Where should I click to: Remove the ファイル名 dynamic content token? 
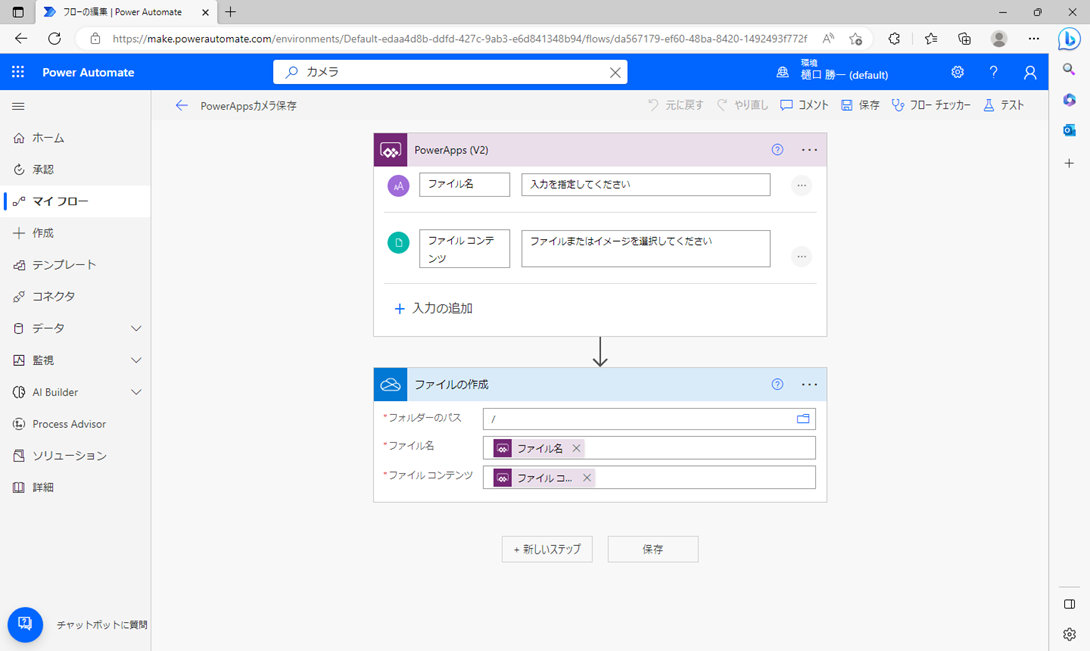click(x=576, y=449)
